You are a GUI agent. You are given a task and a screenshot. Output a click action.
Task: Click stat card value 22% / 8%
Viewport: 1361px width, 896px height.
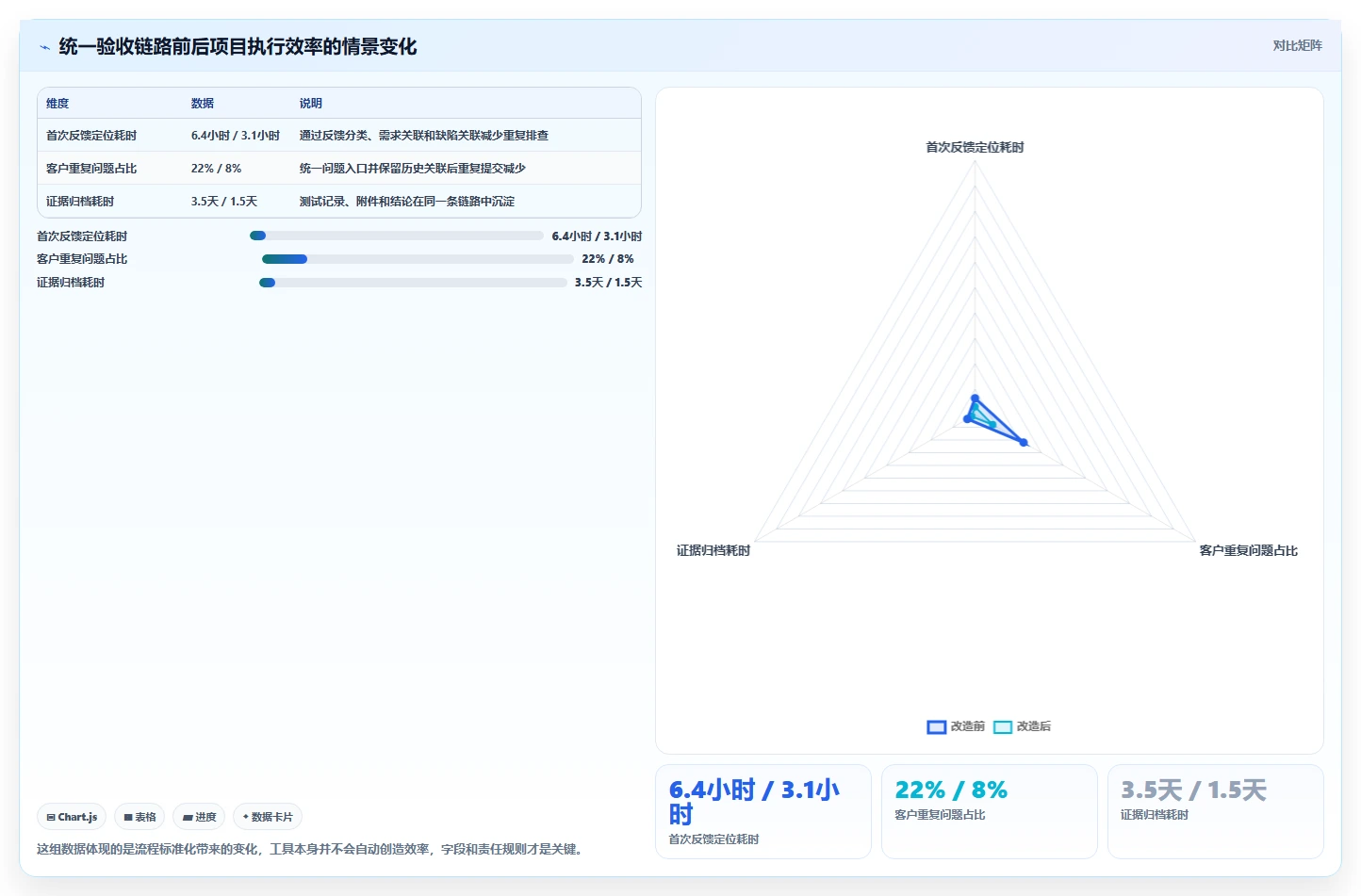(x=951, y=790)
